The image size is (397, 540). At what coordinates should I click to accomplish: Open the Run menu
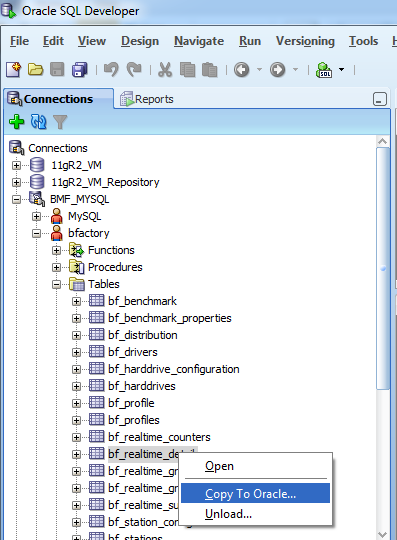pyautogui.click(x=250, y=41)
